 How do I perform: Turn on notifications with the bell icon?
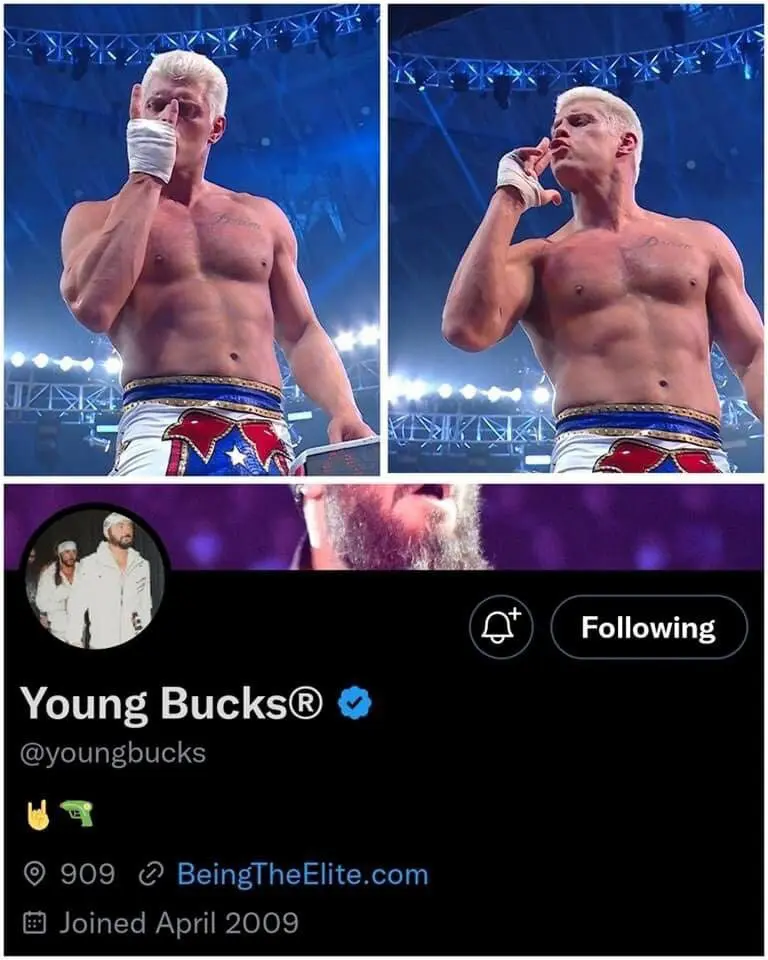(500, 627)
